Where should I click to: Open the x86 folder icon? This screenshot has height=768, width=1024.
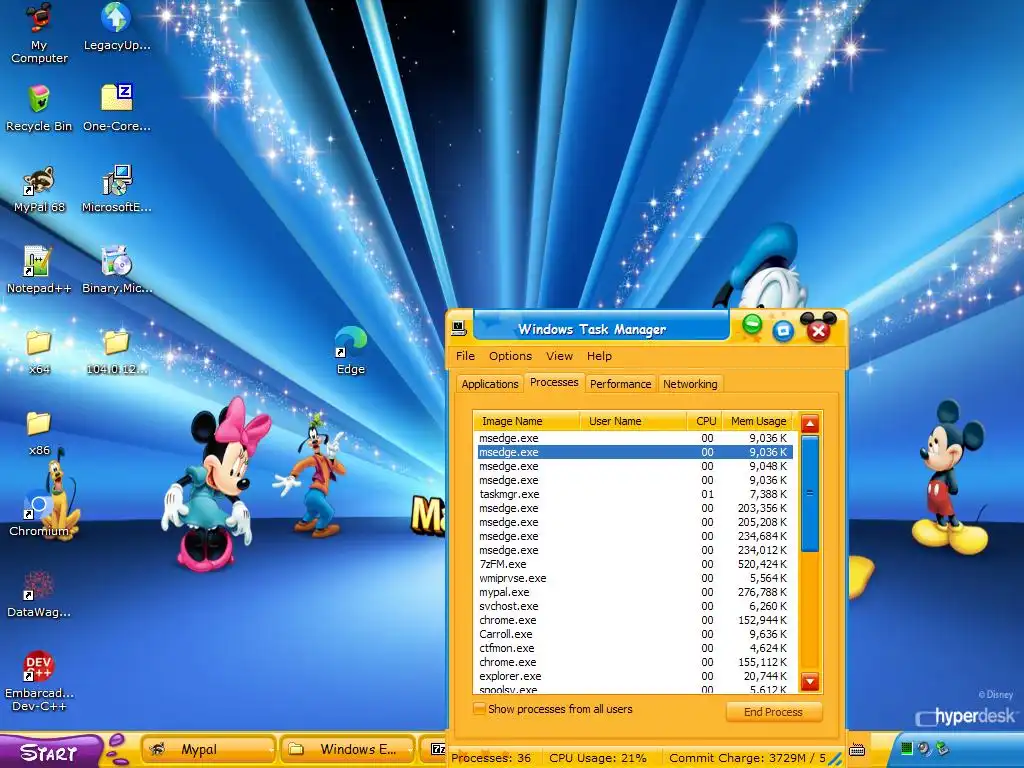[x=39, y=432]
